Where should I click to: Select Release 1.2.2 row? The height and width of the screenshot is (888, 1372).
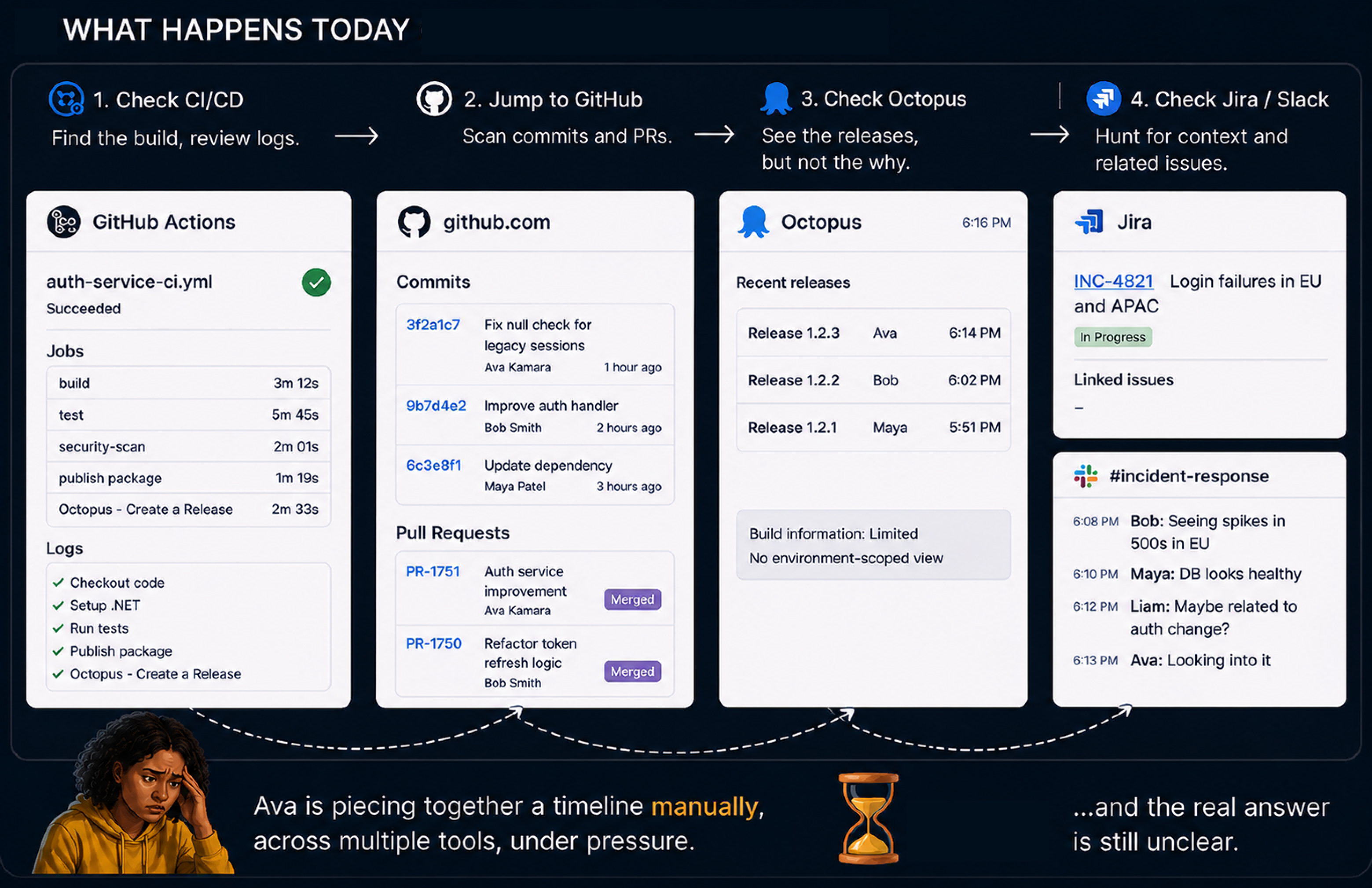(873, 381)
